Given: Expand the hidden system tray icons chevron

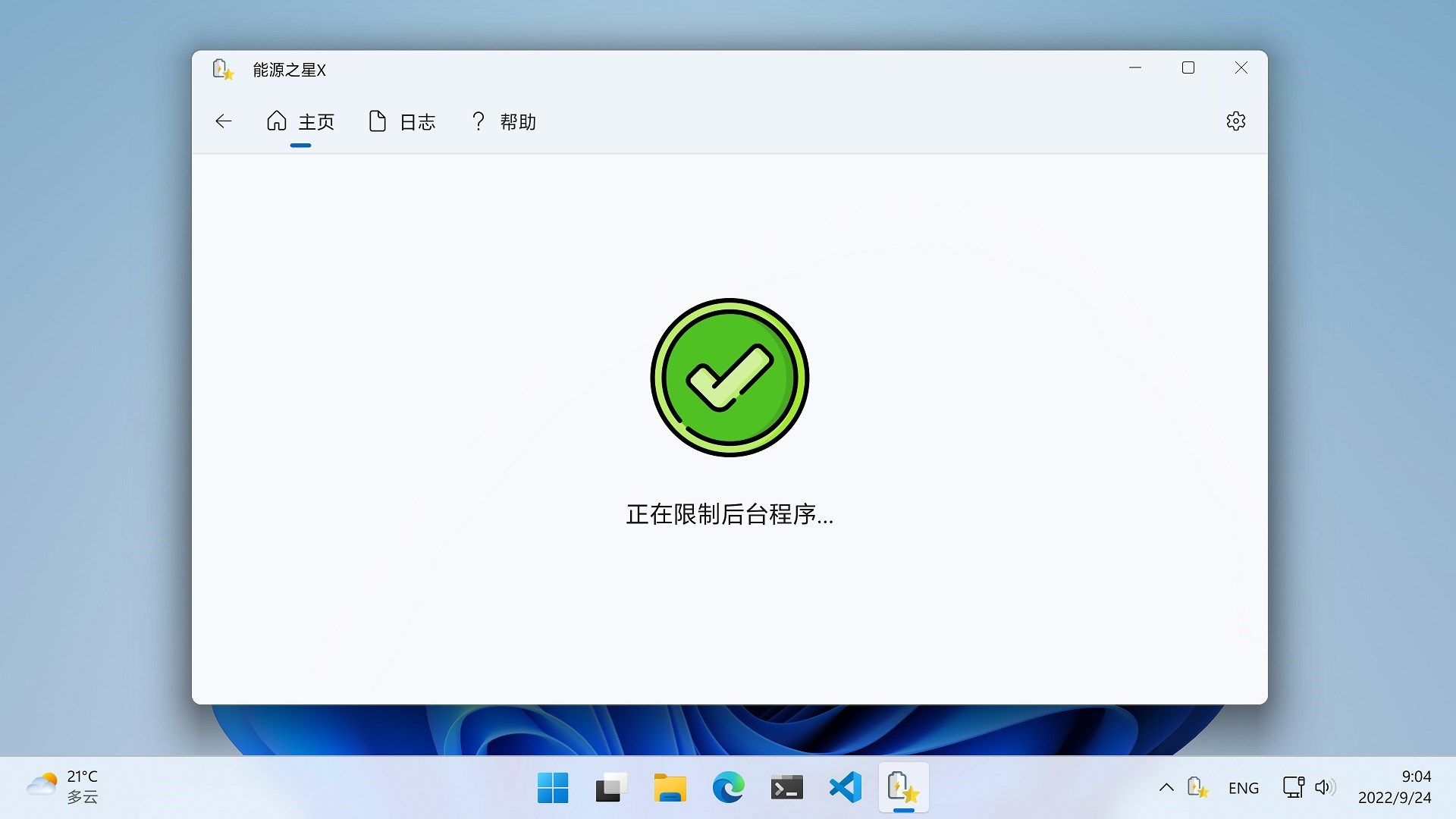Looking at the screenshot, I should (x=1166, y=788).
